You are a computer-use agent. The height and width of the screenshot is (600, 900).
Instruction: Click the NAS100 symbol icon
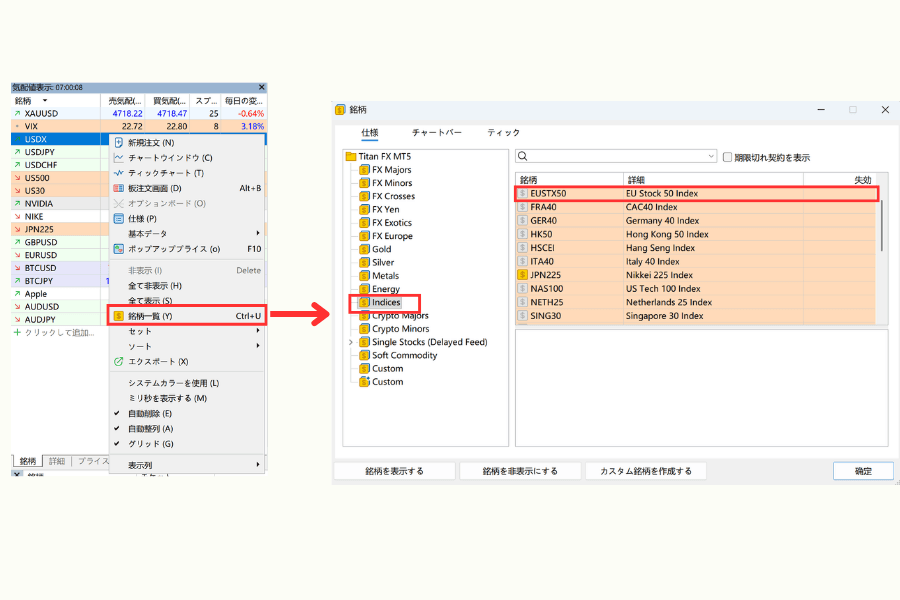click(521, 287)
